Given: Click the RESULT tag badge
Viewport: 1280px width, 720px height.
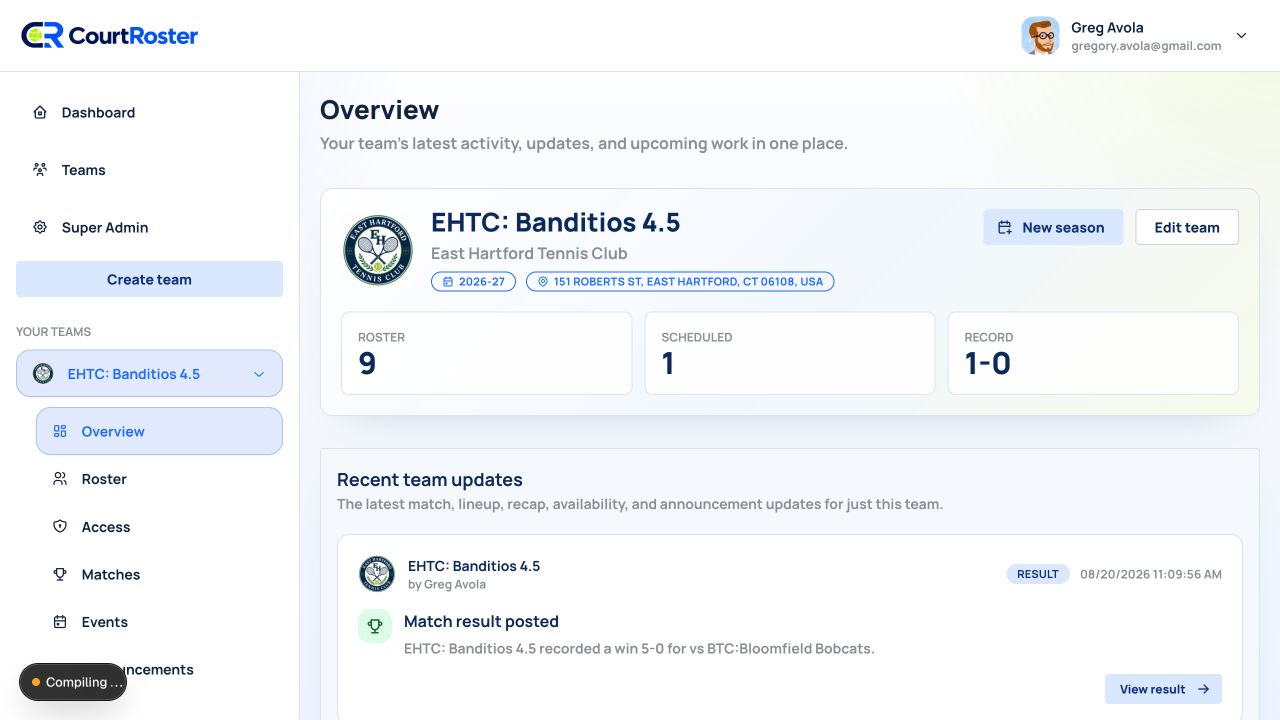Looking at the screenshot, I should (x=1038, y=574).
